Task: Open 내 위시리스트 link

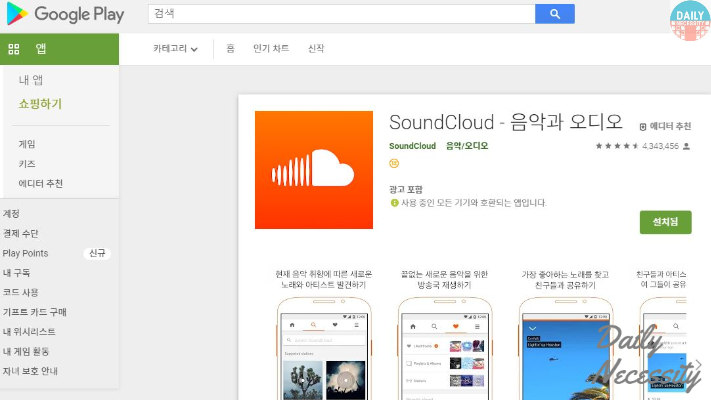Action: point(29,332)
